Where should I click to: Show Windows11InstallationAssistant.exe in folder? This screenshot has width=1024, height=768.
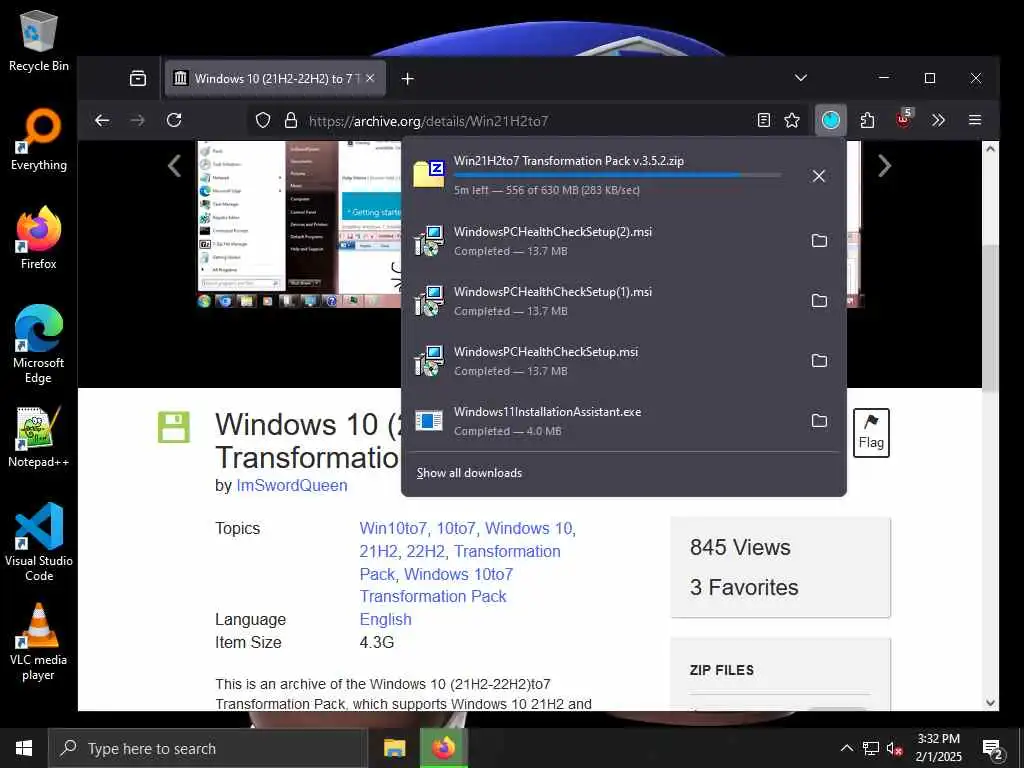coord(819,421)
